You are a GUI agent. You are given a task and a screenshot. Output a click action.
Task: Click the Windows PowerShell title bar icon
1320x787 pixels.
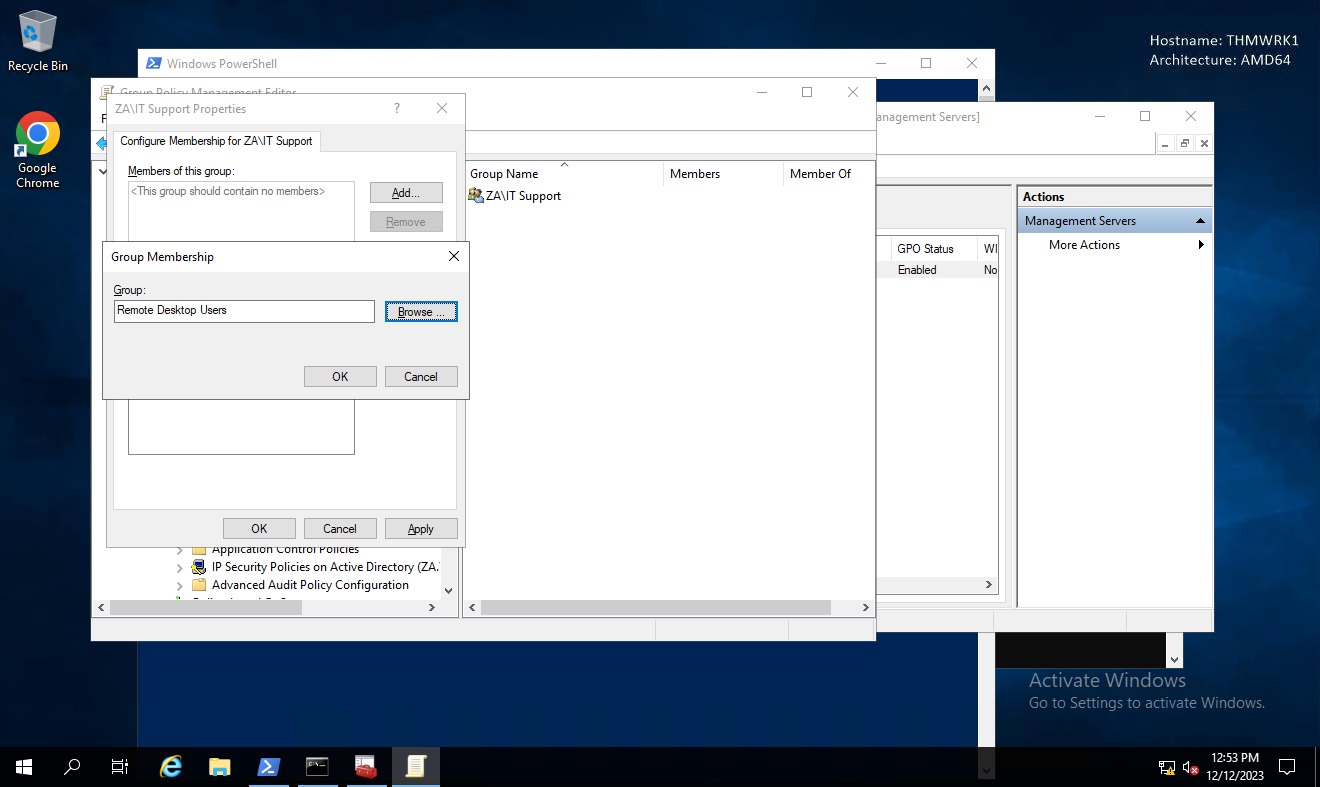pos(154,63)
